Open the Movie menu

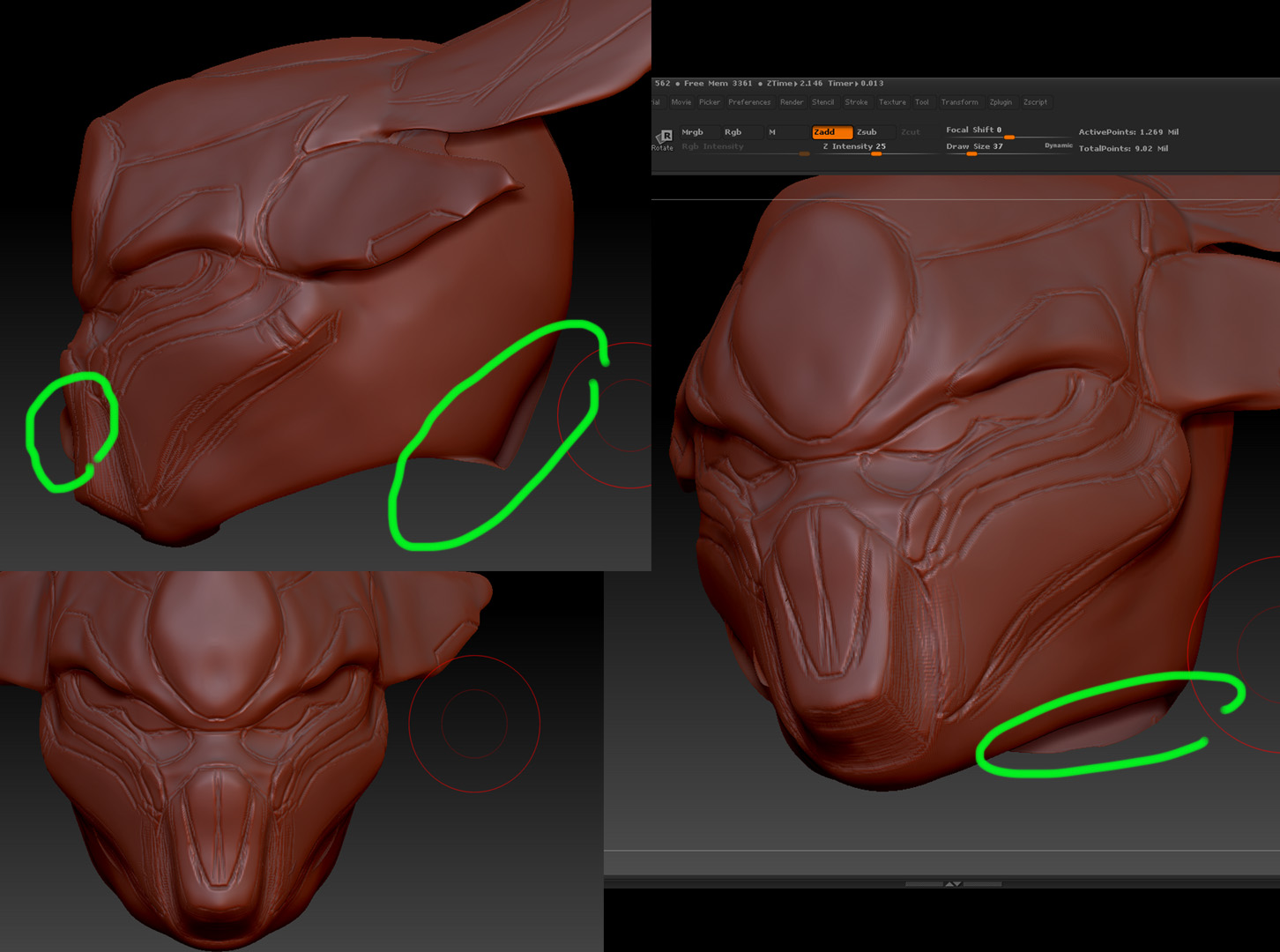[x=681, y=102]
